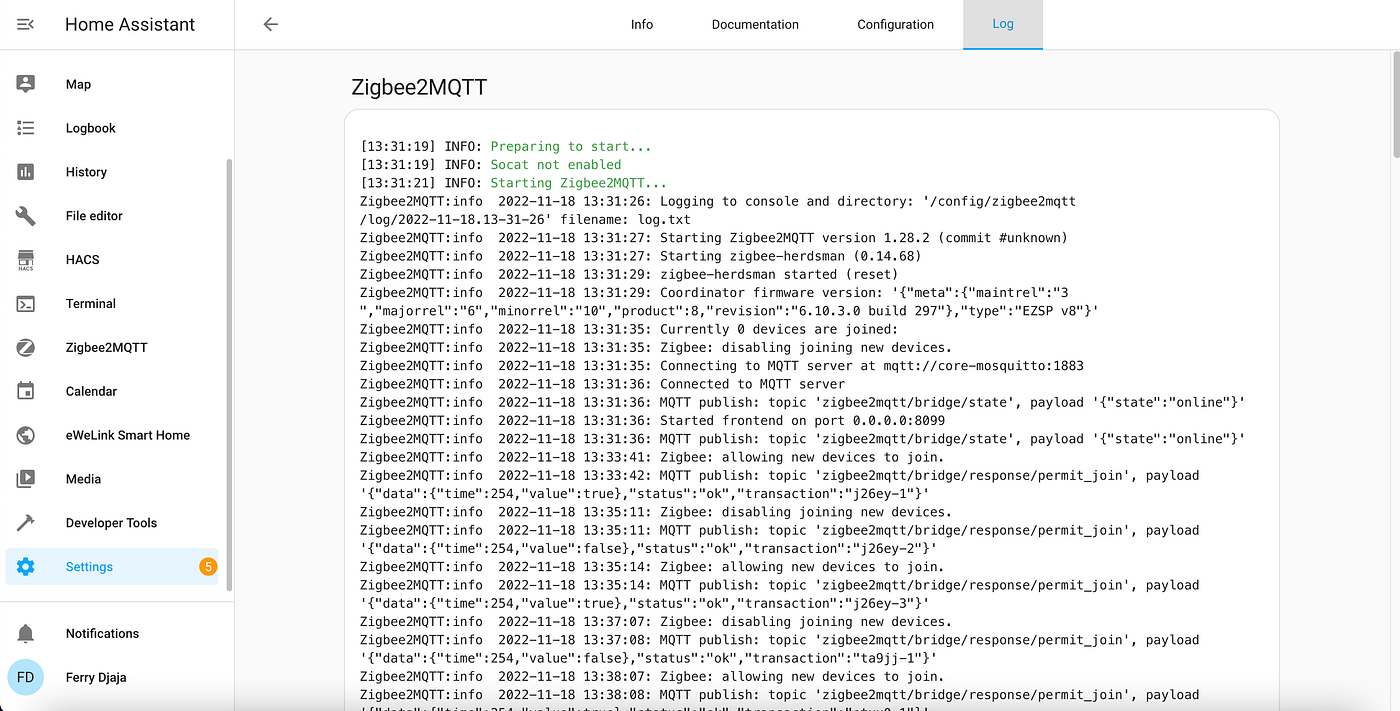This screenshot has width=1400, height=711.
Task: Open the Logbook menu item label
Action: (x=91, y=128)
